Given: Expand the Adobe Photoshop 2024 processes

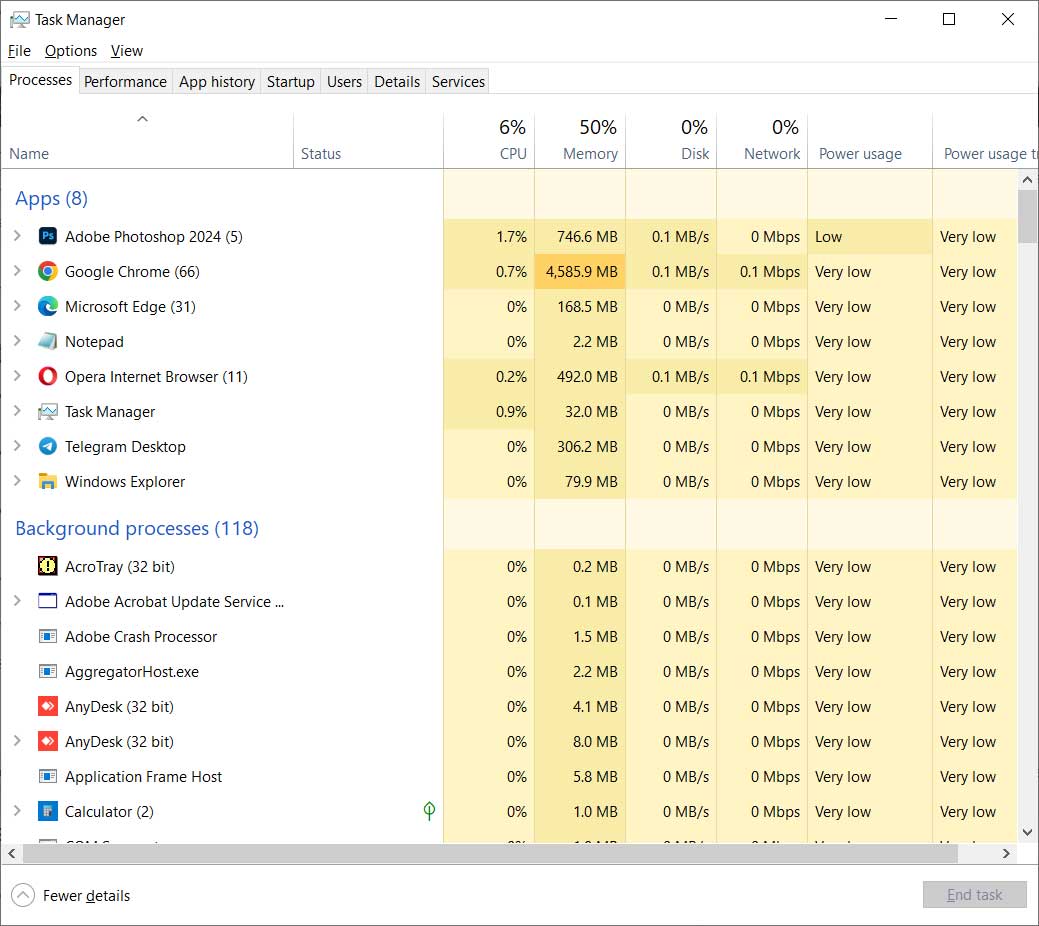Looking at the screenshot, I should [x=16, y=236].
